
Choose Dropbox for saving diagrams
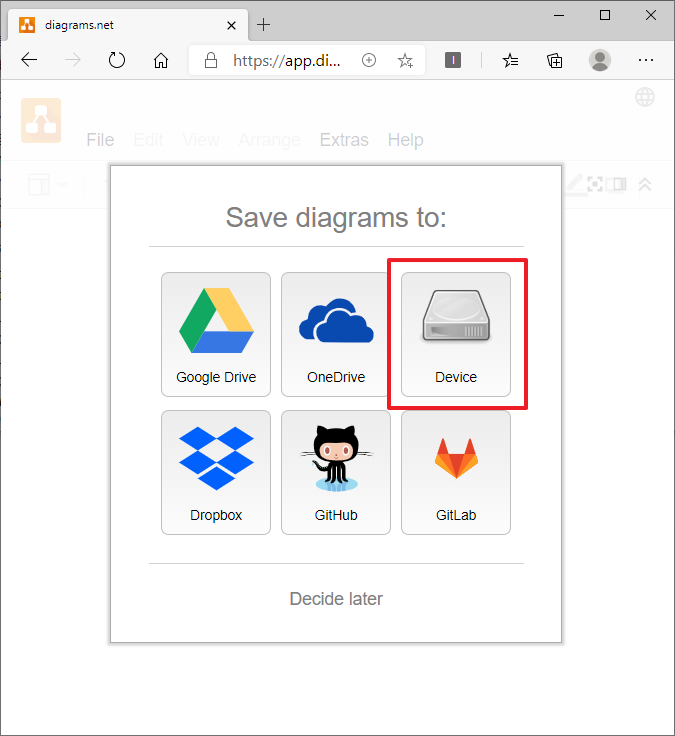coord(216,472)
